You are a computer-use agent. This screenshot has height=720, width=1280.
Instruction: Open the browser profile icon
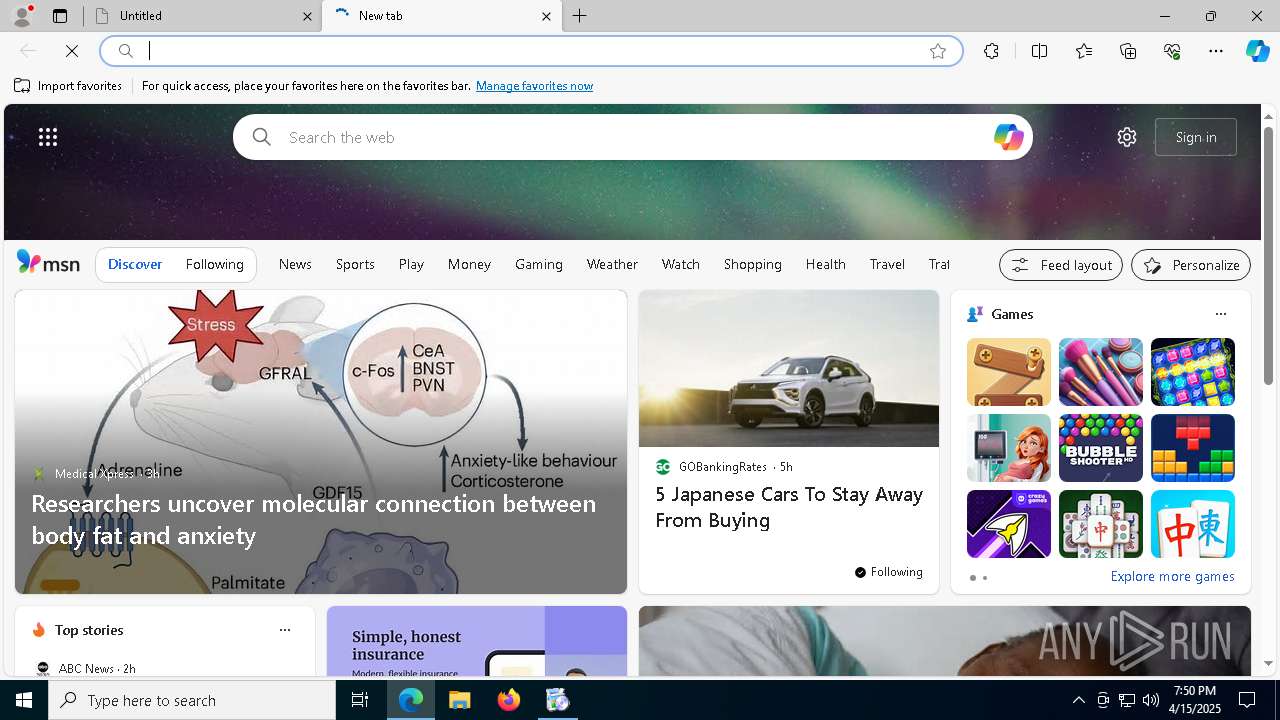21,16
